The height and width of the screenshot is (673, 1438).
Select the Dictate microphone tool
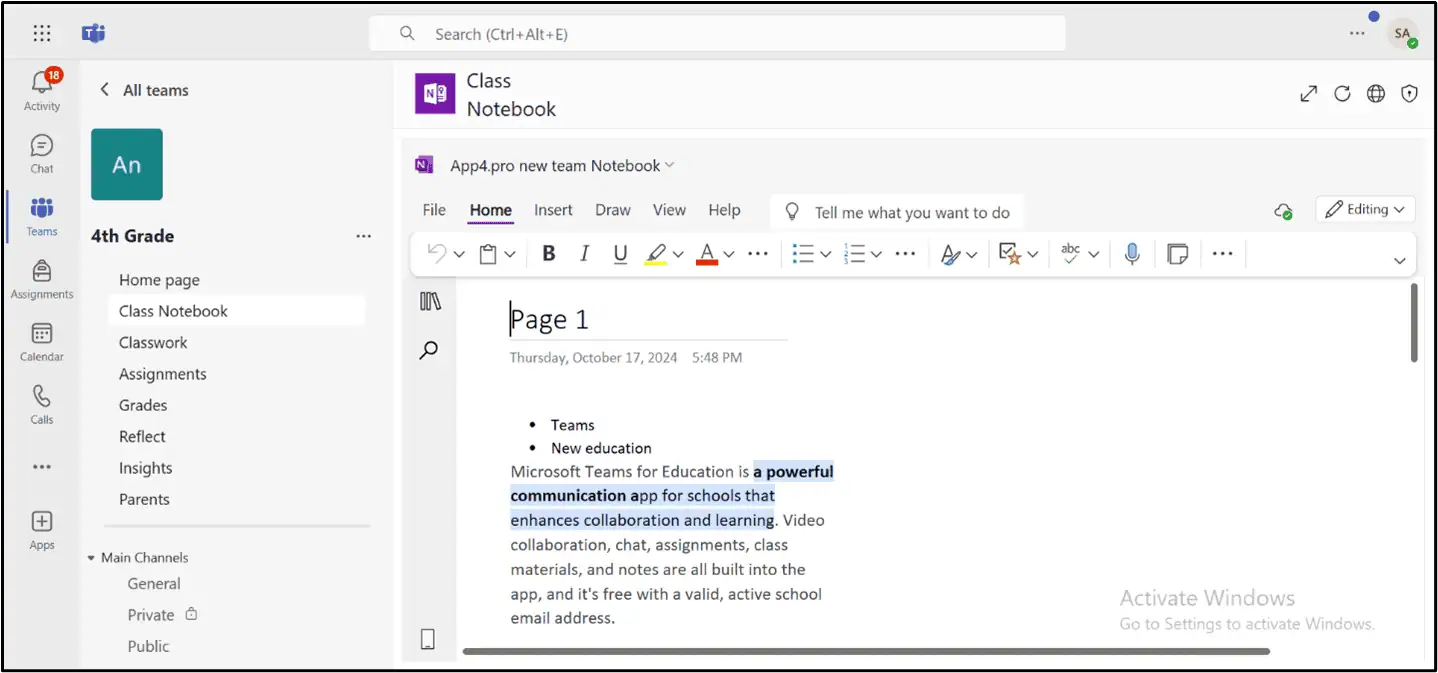(x=1131, y=253)
